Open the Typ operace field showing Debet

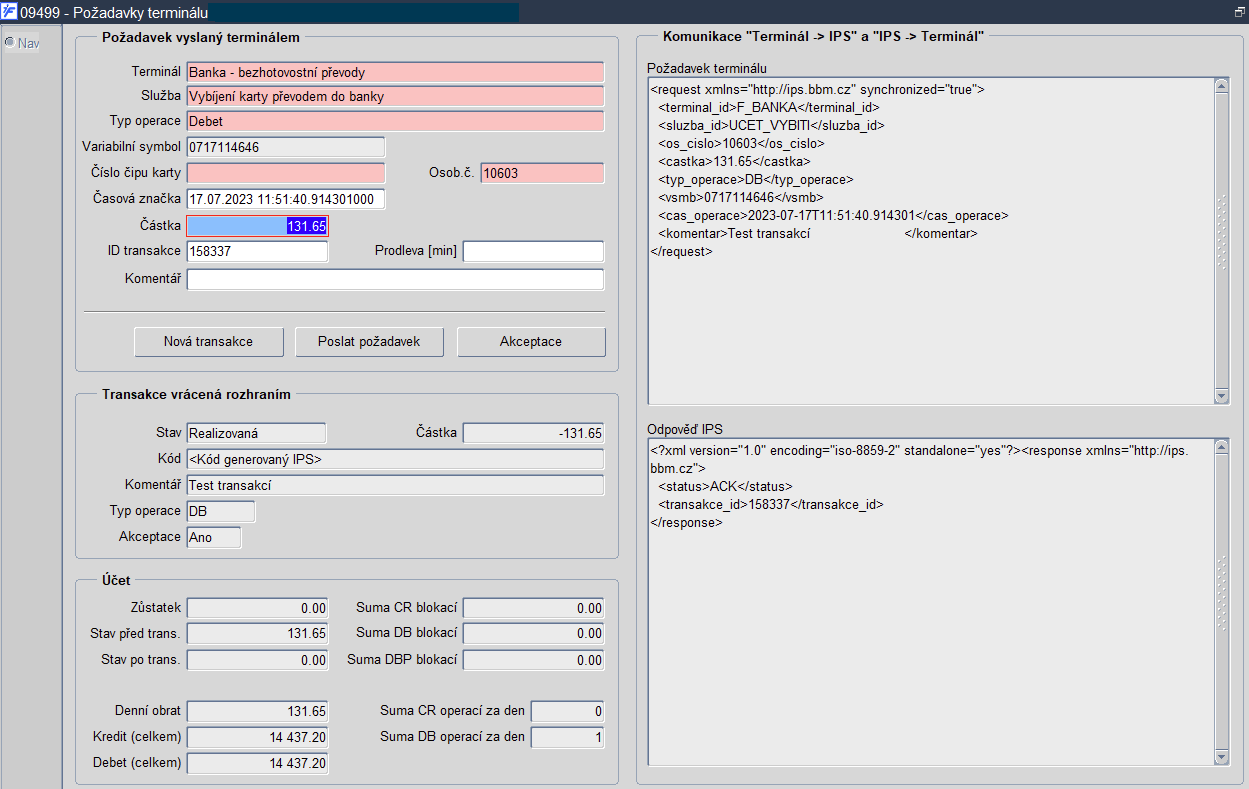pyautogui.click(x=395, y=120)
